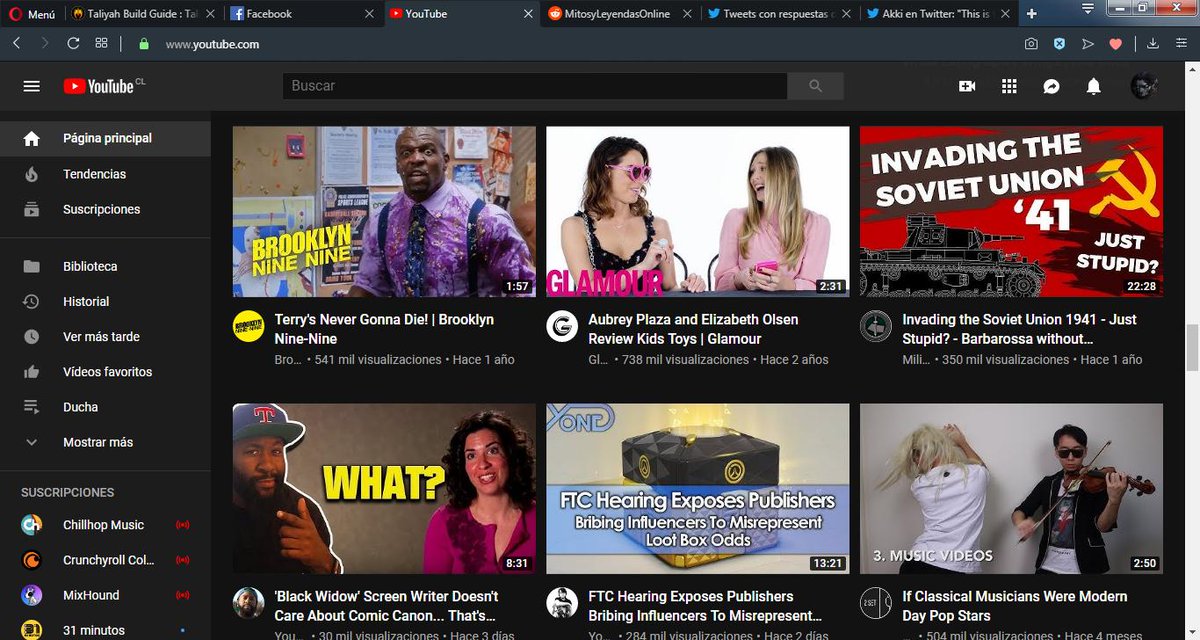Screen dimensions: 1200x640
Task: Click the YouTube logo
Action: (x=103, y=86)
